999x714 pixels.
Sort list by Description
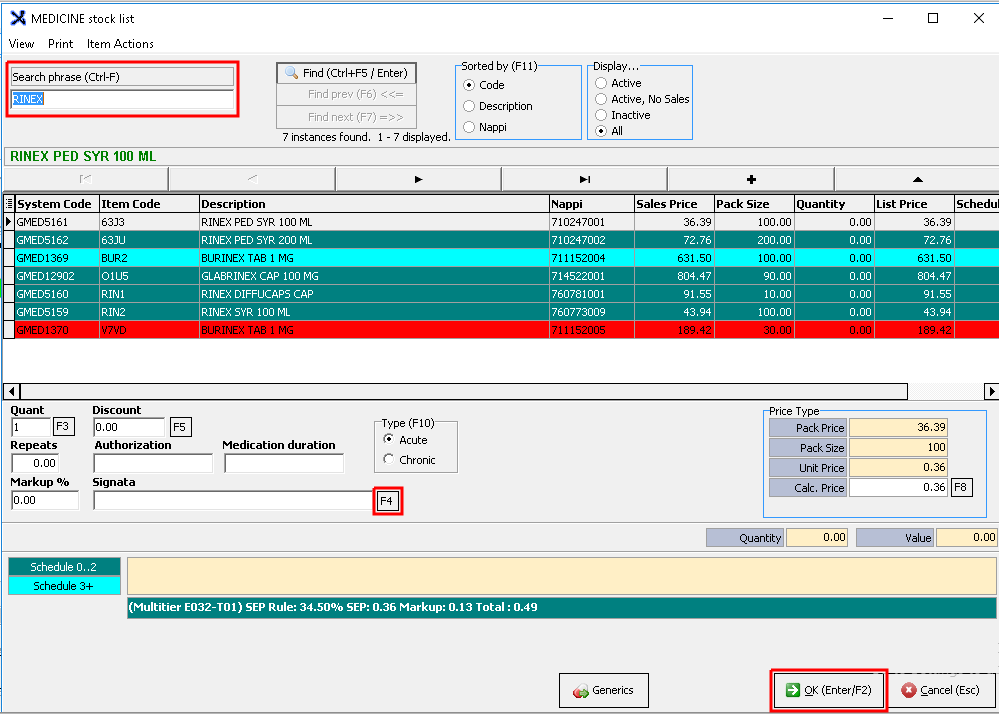[469, 106]
